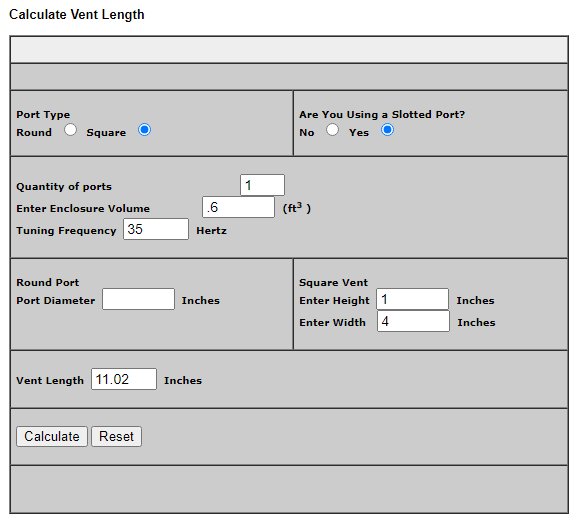Click the Tuning Frequency field
580x525 pixels.
pos(156,229)
